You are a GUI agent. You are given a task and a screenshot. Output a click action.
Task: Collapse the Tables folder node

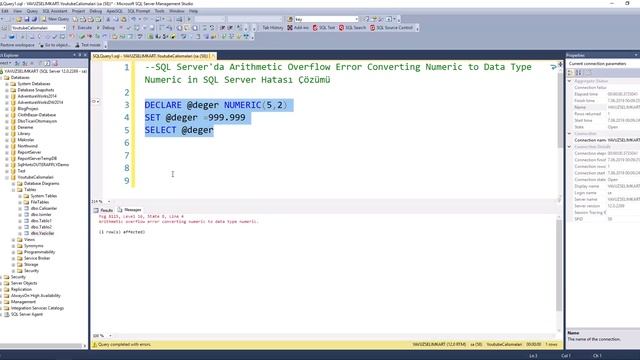coord(13,189)
